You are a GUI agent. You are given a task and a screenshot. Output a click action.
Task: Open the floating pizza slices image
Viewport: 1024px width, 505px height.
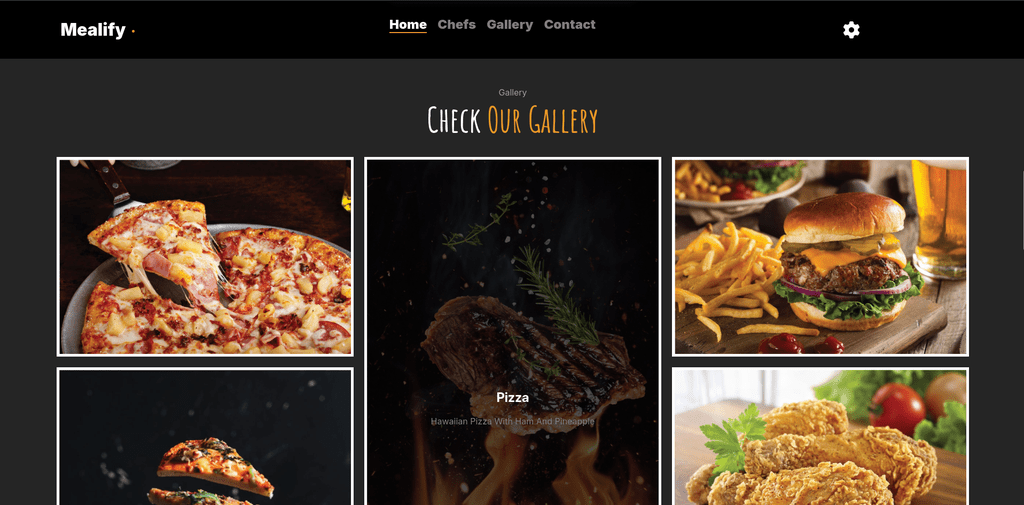tap(205, 436)
